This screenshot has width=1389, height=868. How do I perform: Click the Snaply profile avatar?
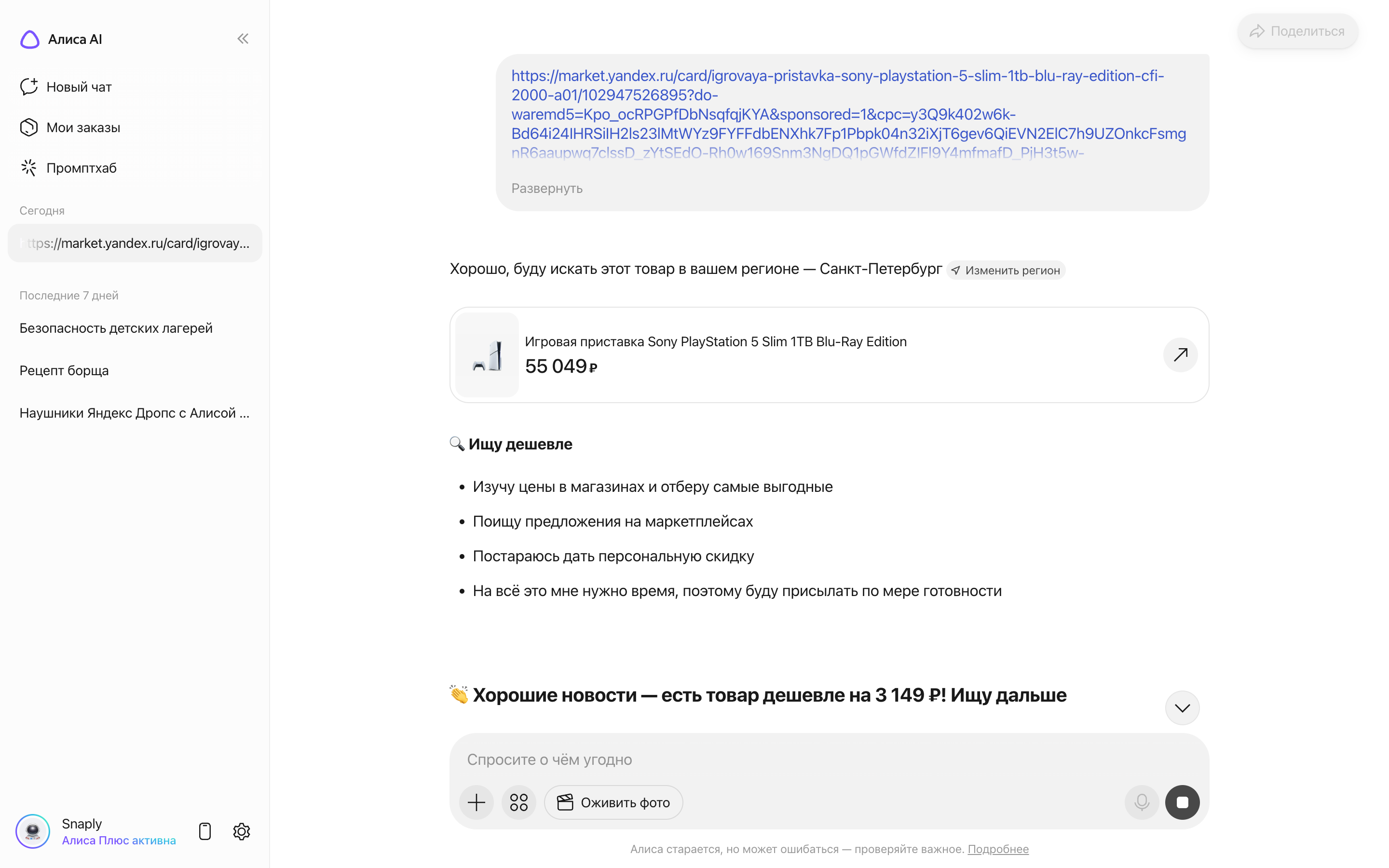[33, 831]
